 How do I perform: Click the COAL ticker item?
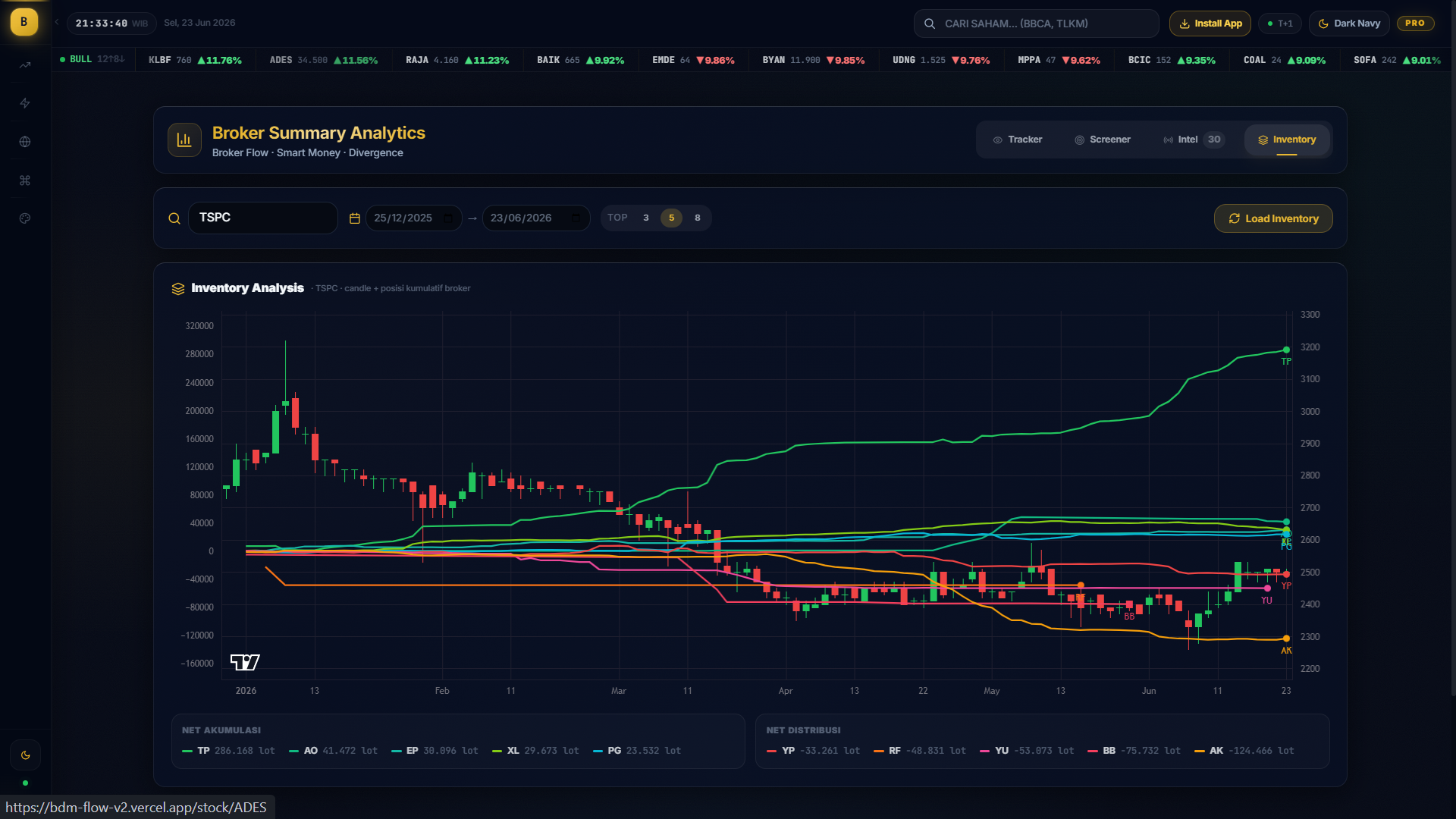[1285, 60]
